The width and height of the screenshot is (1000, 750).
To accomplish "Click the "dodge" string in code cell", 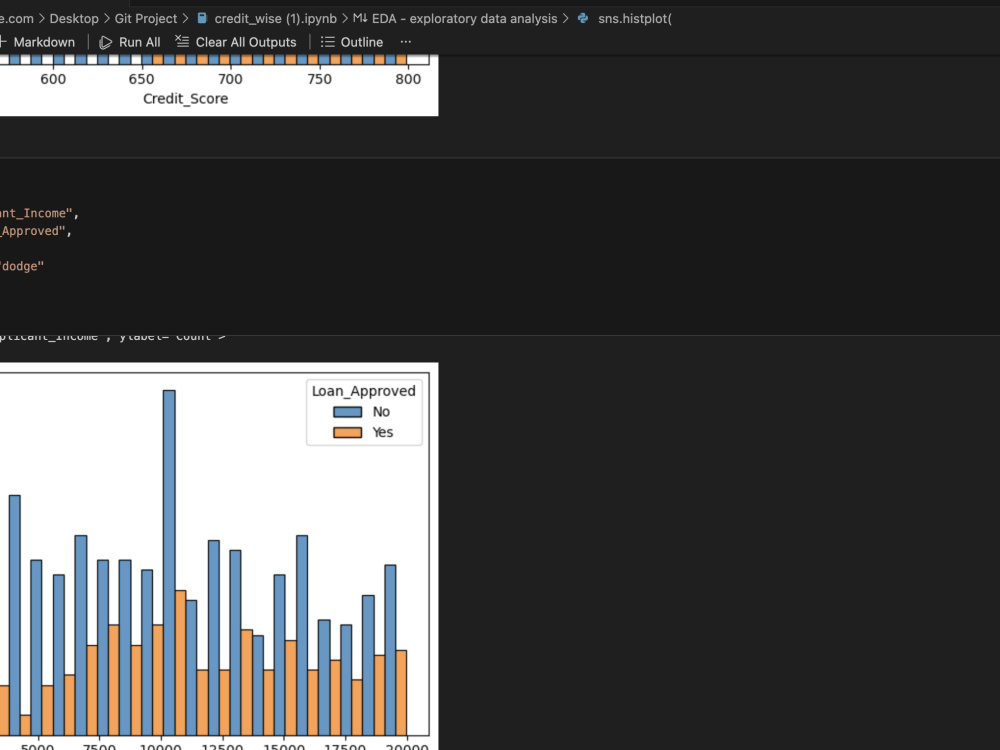I will tap(22, 266).
